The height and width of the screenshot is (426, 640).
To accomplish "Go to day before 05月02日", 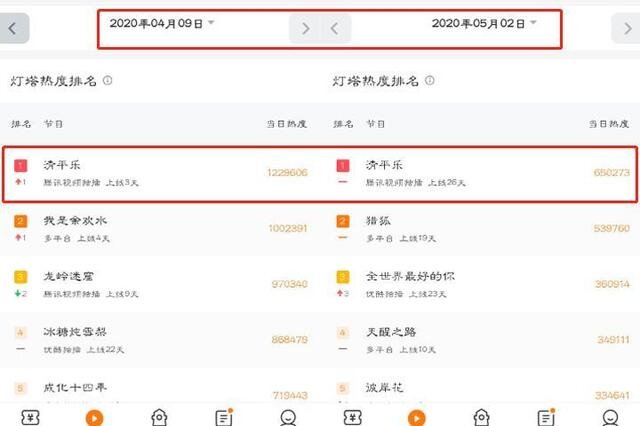I will (335, 28).
